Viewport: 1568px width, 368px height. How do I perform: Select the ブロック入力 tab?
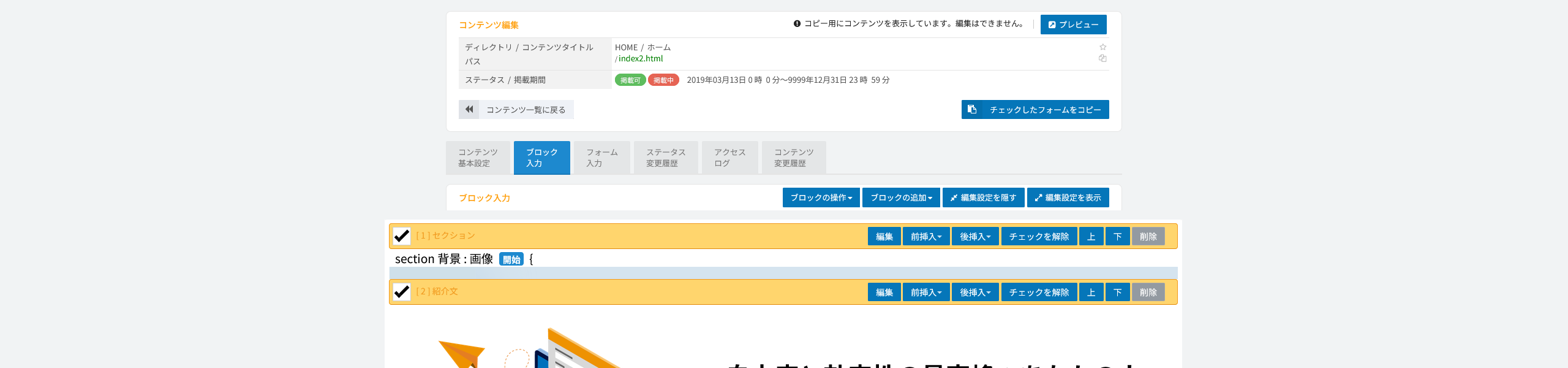[541, 158]
